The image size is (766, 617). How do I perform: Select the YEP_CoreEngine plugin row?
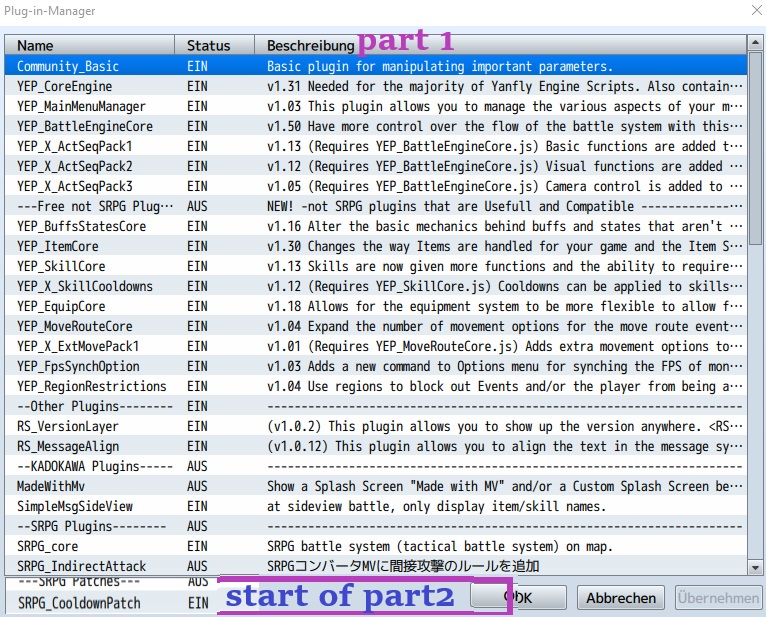(x=376, y=86)
